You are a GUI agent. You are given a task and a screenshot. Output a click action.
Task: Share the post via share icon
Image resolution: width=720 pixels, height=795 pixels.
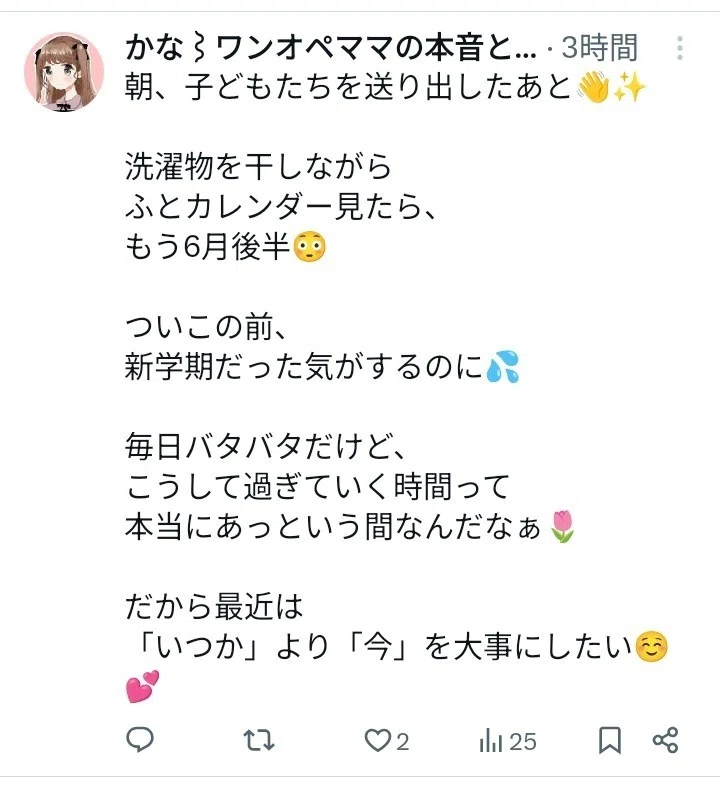tap(665, 740)
